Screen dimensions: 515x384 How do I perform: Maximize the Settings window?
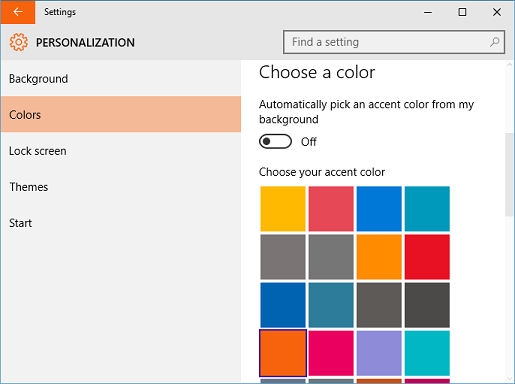pos(462,12)
